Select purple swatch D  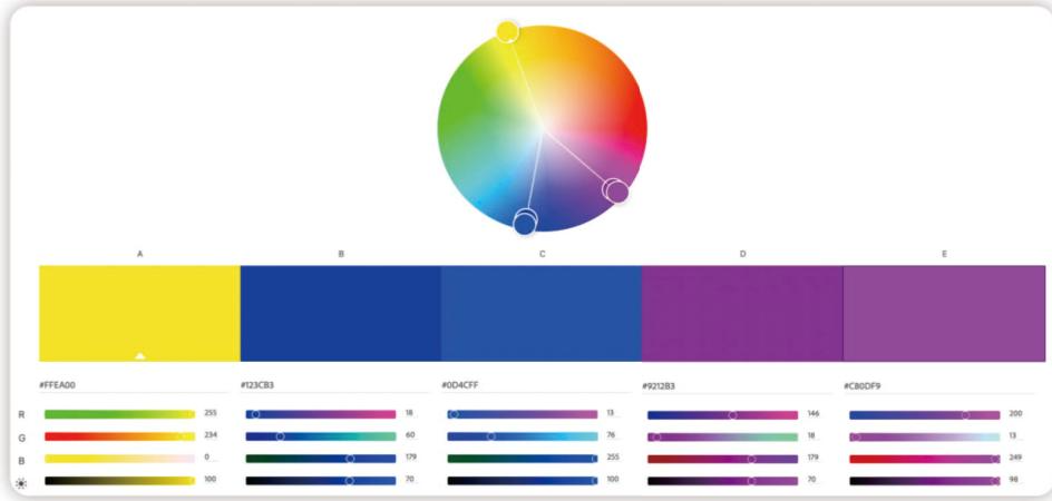(742, 313)
